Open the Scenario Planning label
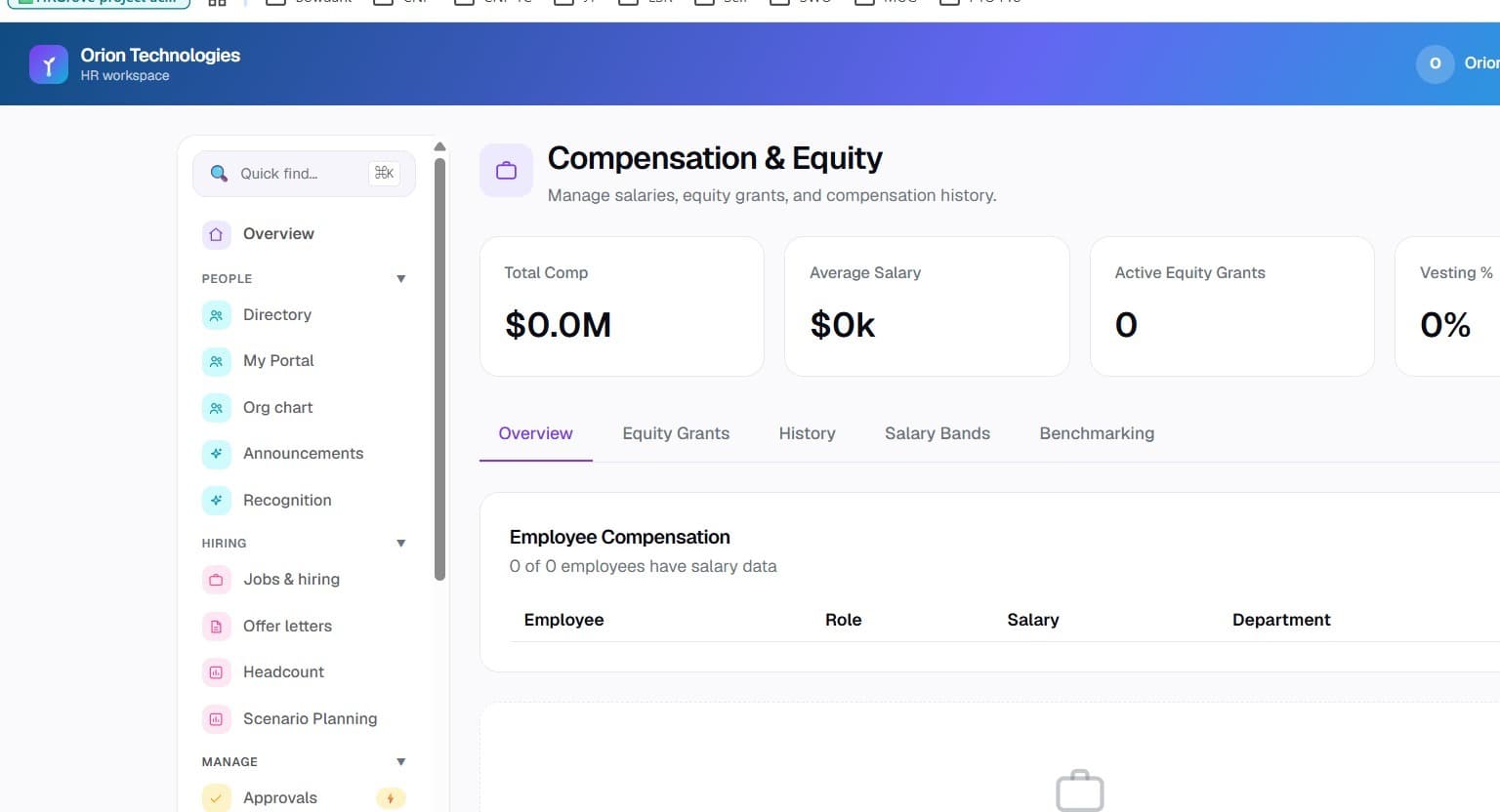Viewport: 1500px width, 812px height. (310, 719)
